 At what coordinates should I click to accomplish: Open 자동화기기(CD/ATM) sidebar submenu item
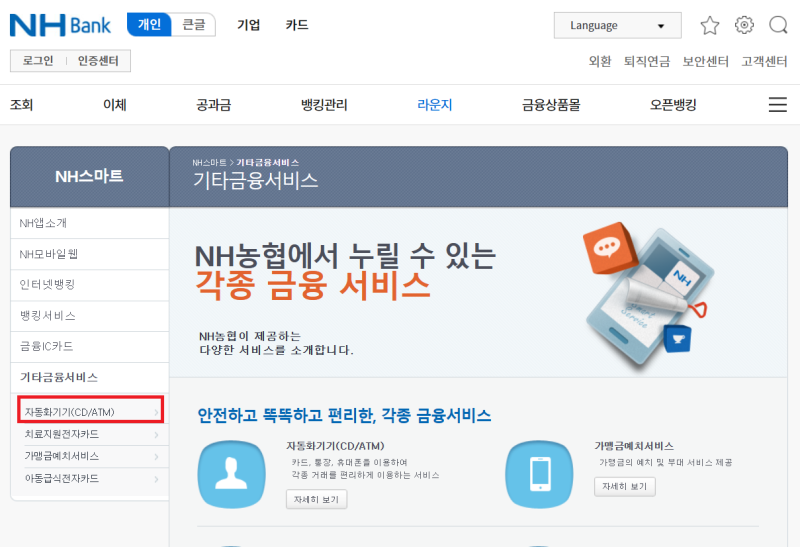[91, 410]
